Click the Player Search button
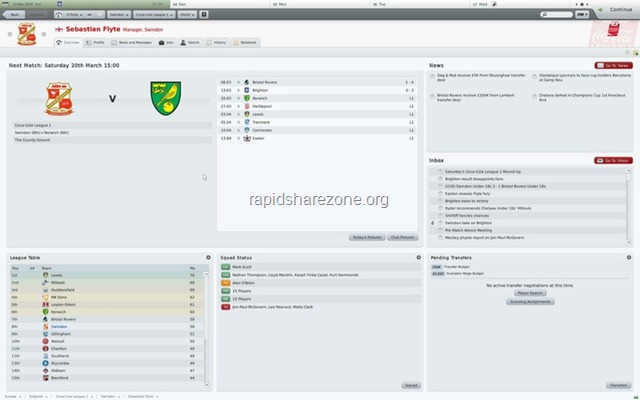The height and width of the screenshot is (400, 640). coord(530,293)
